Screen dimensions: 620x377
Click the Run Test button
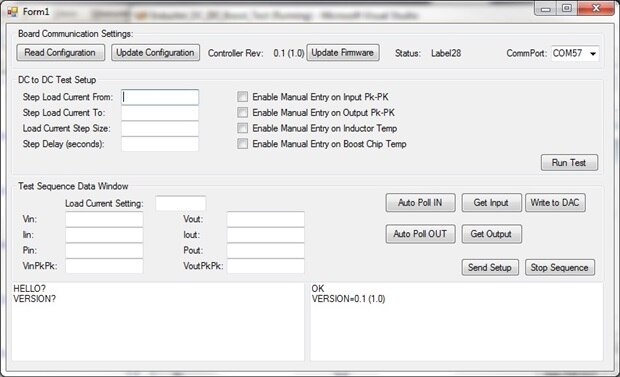tap(569, 163)
